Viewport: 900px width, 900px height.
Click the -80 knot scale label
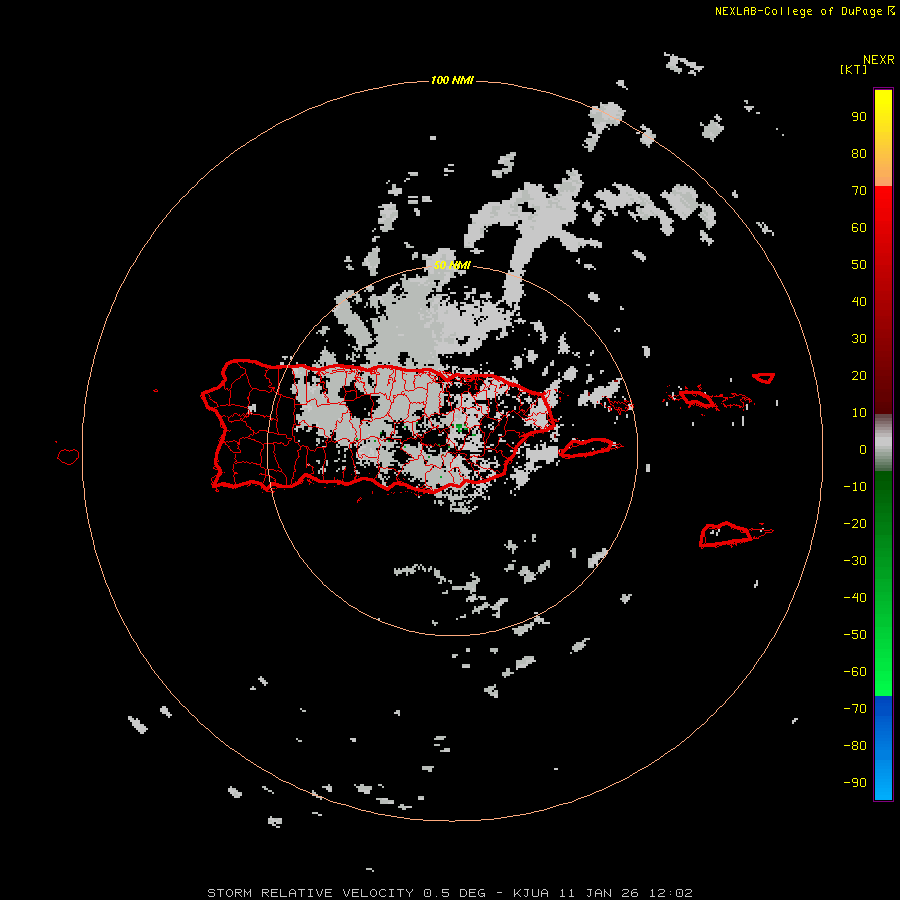855,746
